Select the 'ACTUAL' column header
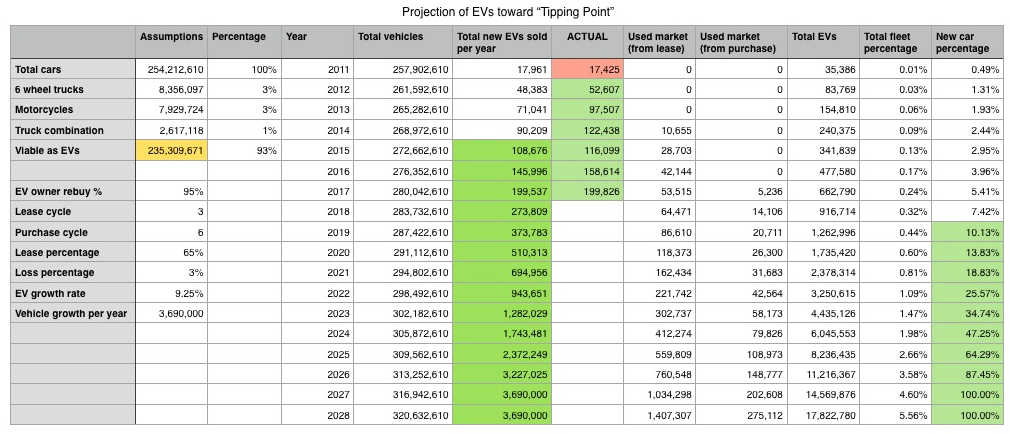This screenshot has height=434, width=1010. point(589,37)
